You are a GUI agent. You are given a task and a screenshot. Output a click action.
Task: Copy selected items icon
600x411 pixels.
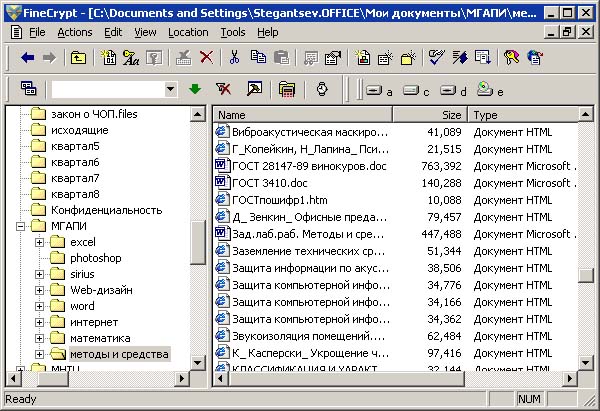[258, 57]
